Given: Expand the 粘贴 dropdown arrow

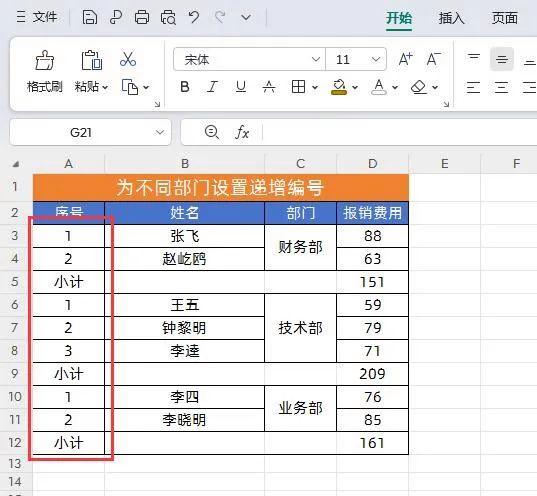Looking at the screenshot, I should pos(105,87).
